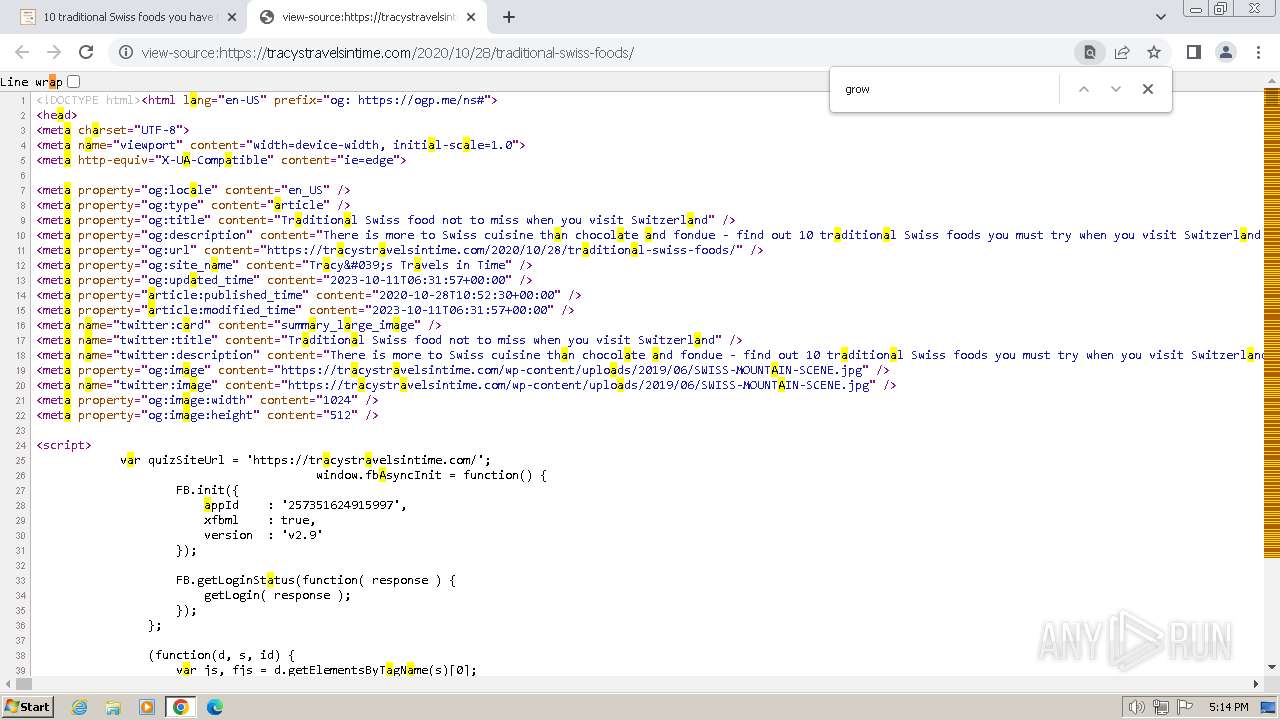Click 'var quizSiteUrl' on line 25
1280x720 pixels.
pyautogui.click(x=173, y=460)
